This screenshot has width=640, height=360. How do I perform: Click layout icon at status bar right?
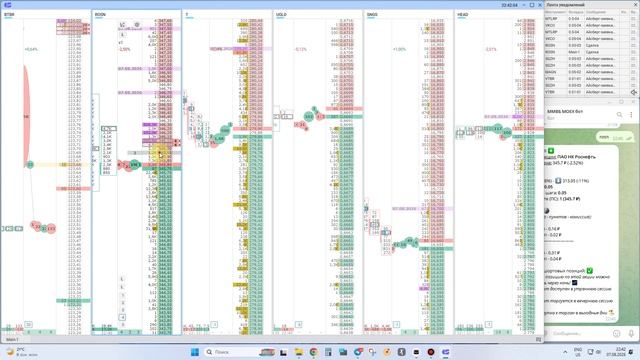click(538, 340)
